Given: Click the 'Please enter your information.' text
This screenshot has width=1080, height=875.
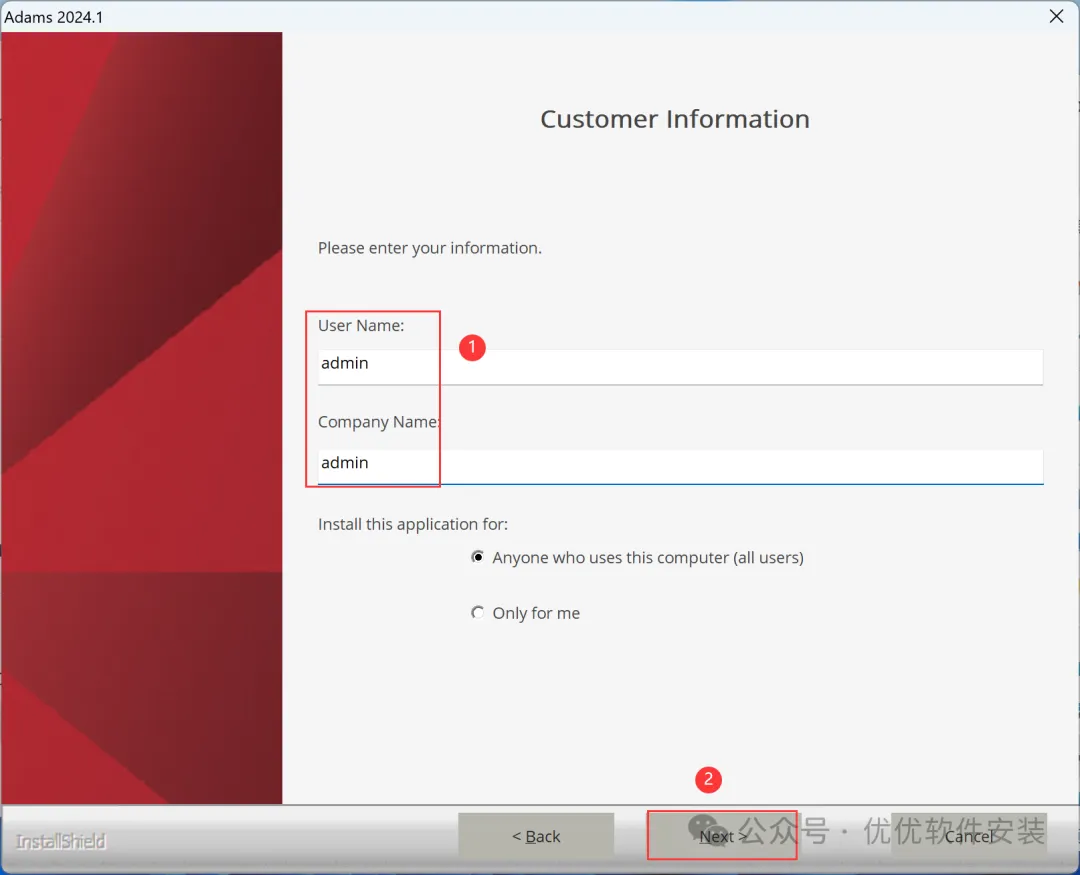Looking at the screenshot, I should (x=430, y=248).
